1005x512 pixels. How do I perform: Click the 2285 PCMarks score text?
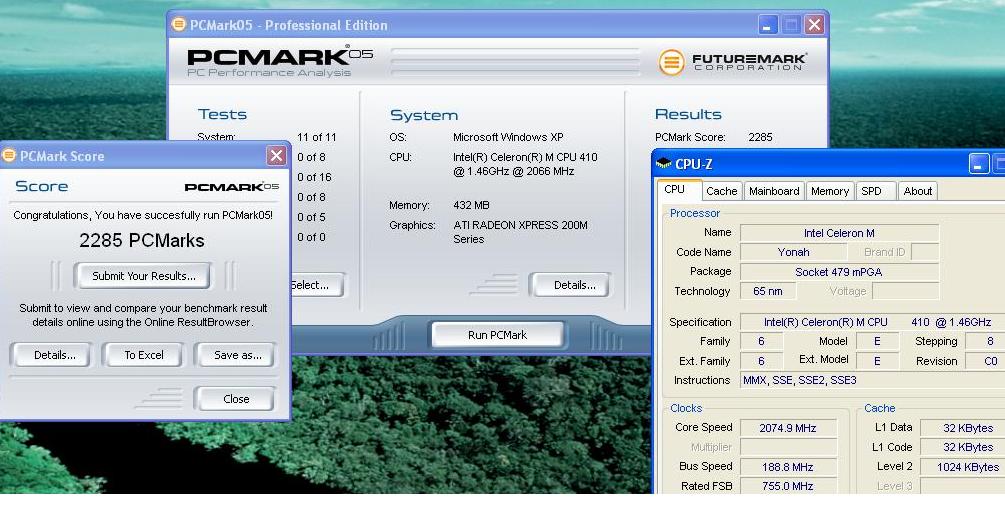pyautogui.click(x=142, y=240)
